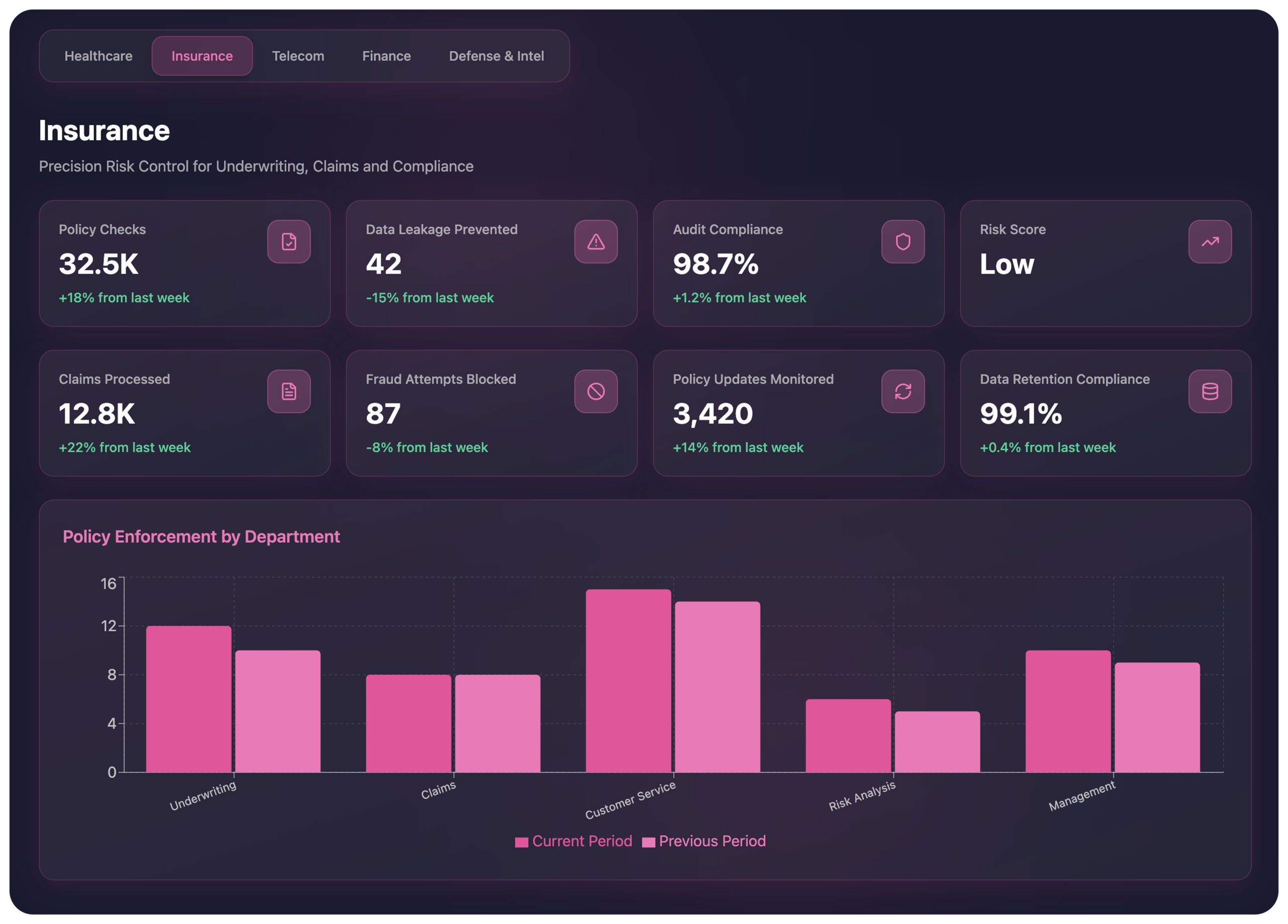Click the Data Retention database icon
The height and width of the screenshot is (924, 1288).
pos(1210,391)
